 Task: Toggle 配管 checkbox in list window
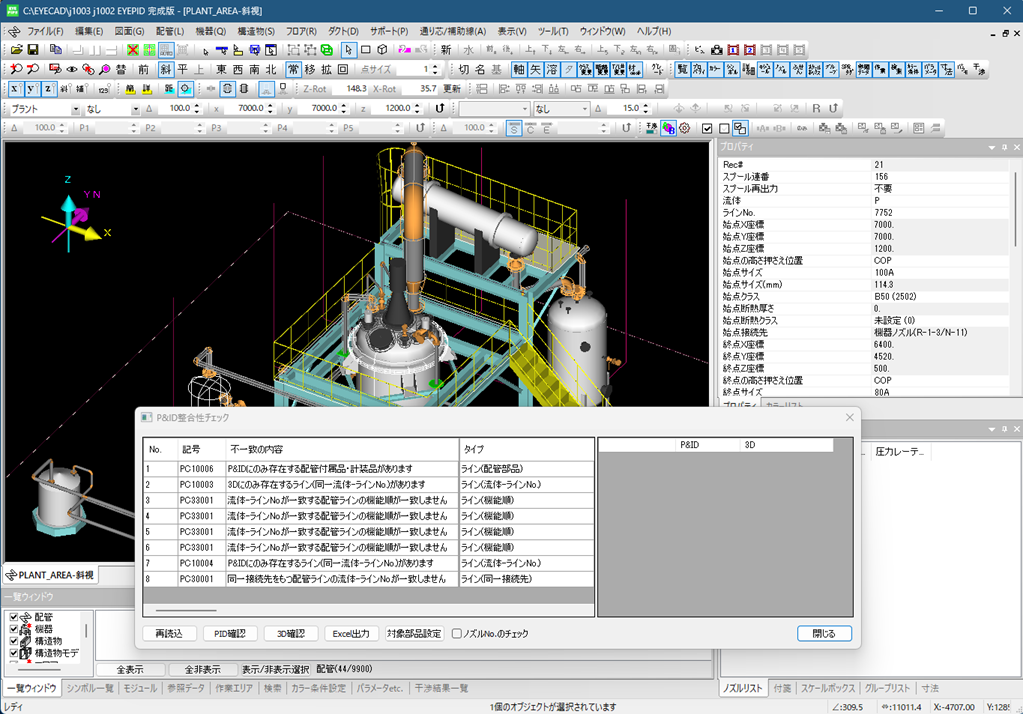14,617
